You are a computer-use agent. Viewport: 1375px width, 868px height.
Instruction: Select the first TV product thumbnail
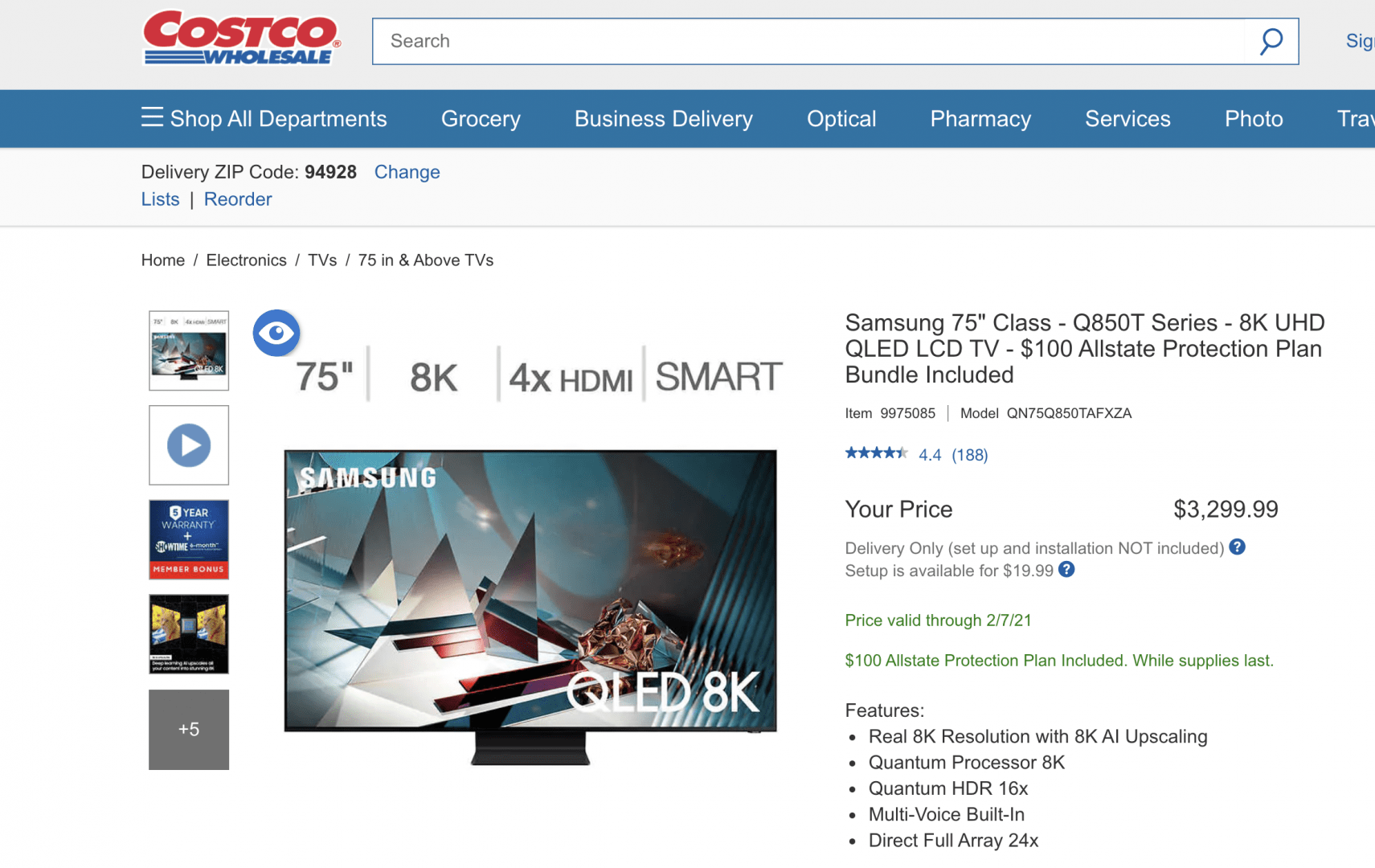(189, 350)
